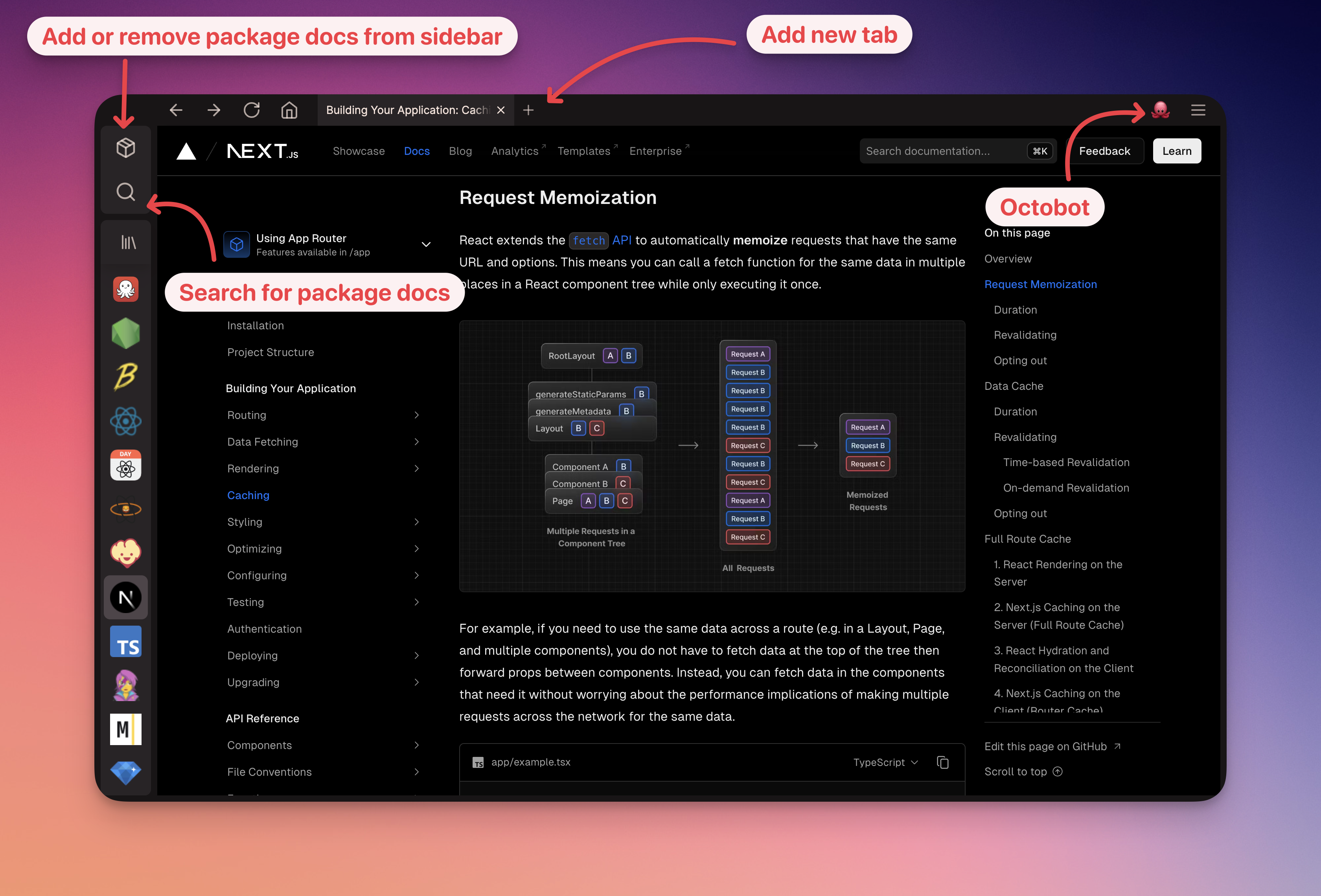1321x896 pixels.
Task: Open the Next.js docs in sidebar
Action: [126, 597]
